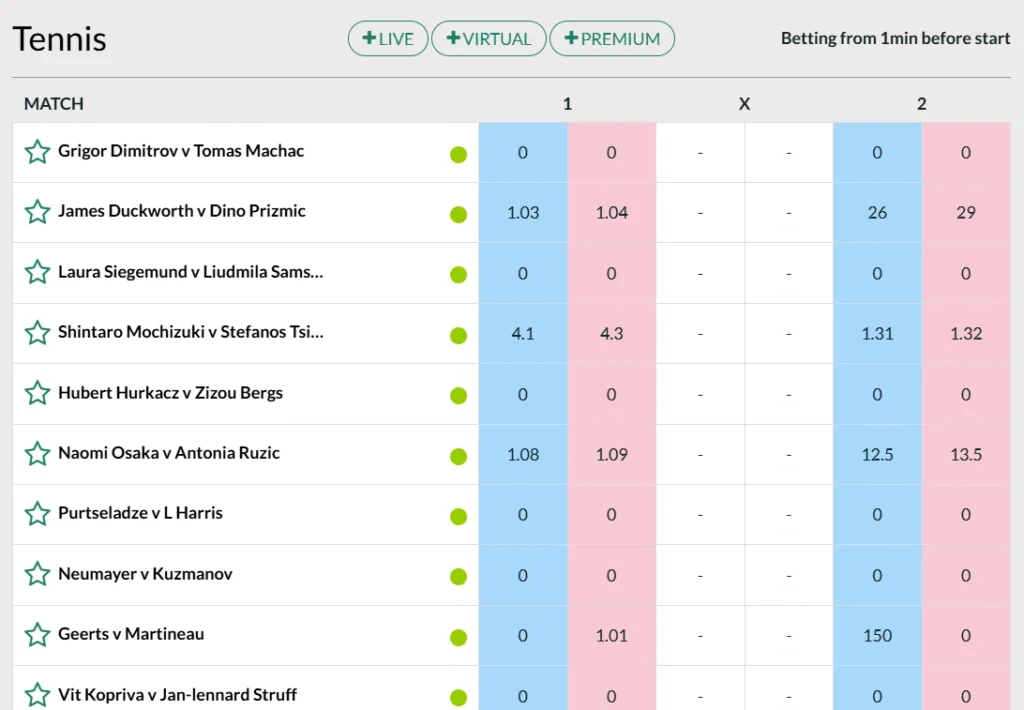Select lay odds 4.3 on Mochizuki
This screenshot has height=710, width=1024.
click(x=611, y=334)
